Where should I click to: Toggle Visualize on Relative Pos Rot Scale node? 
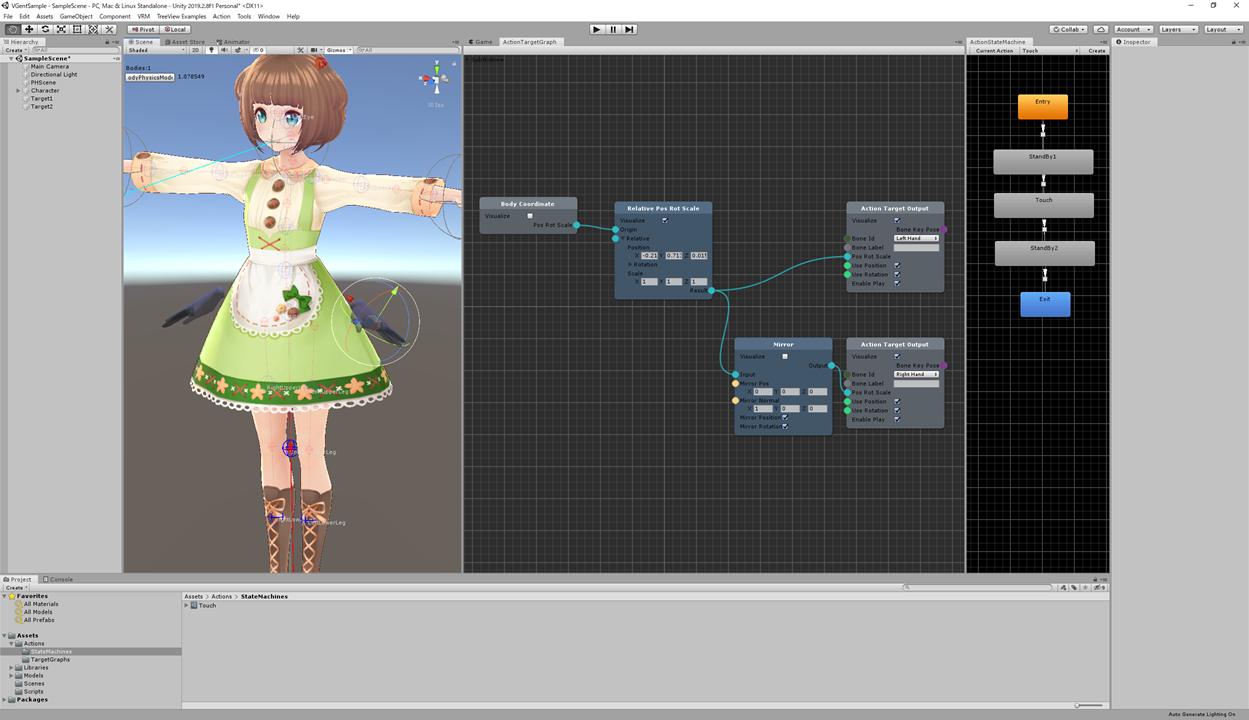point(665,220)
